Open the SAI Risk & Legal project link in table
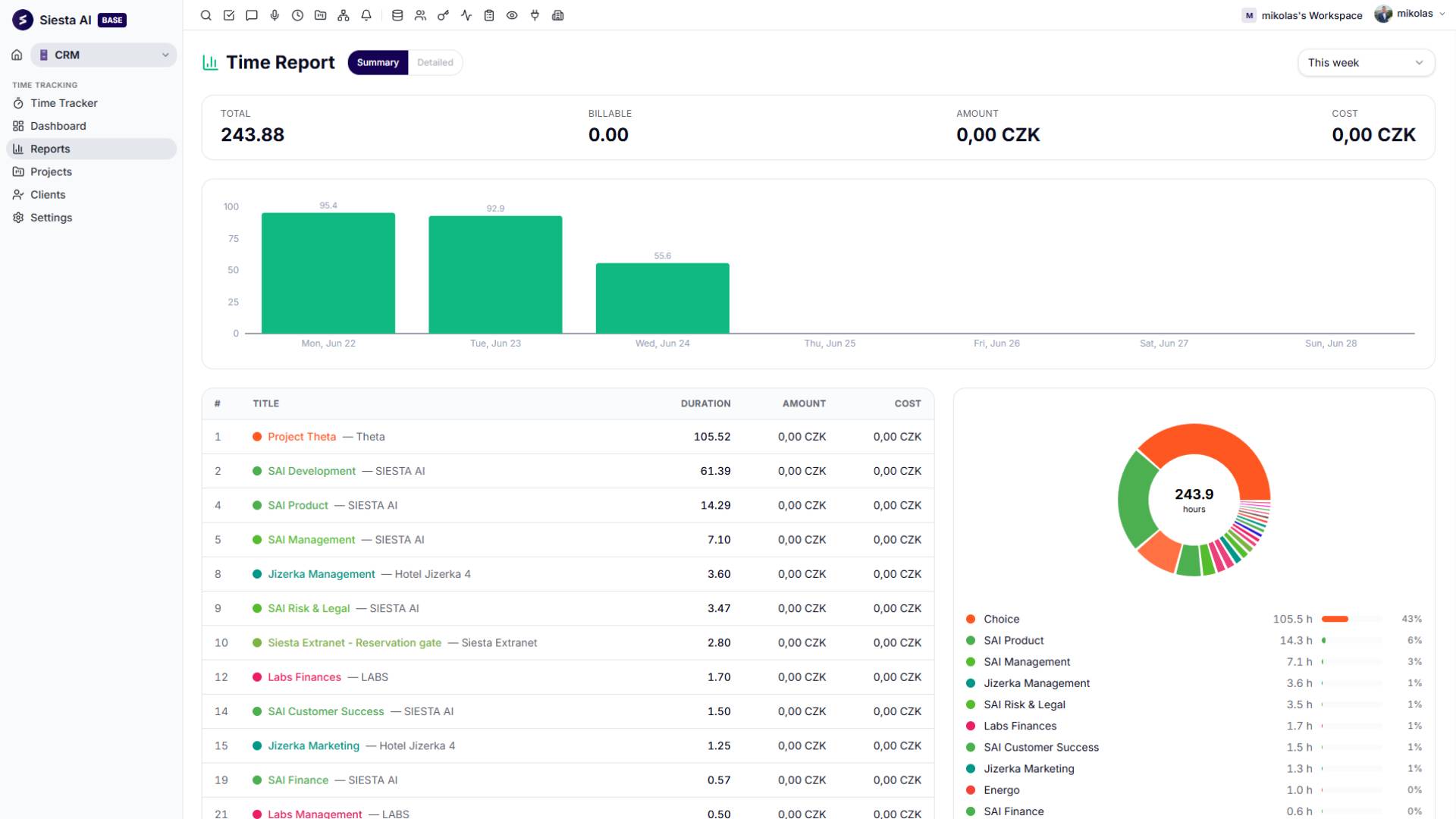This screenshot has width=1456, height=819. (x=309, y=608)
